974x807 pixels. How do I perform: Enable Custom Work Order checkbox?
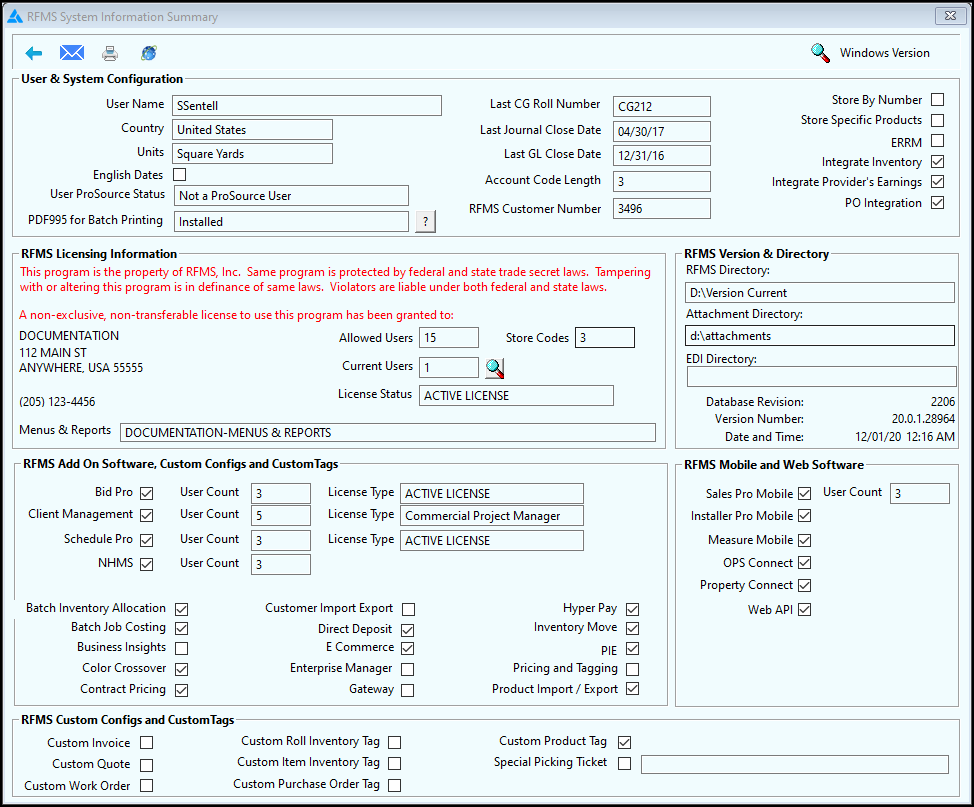point(147,785)
